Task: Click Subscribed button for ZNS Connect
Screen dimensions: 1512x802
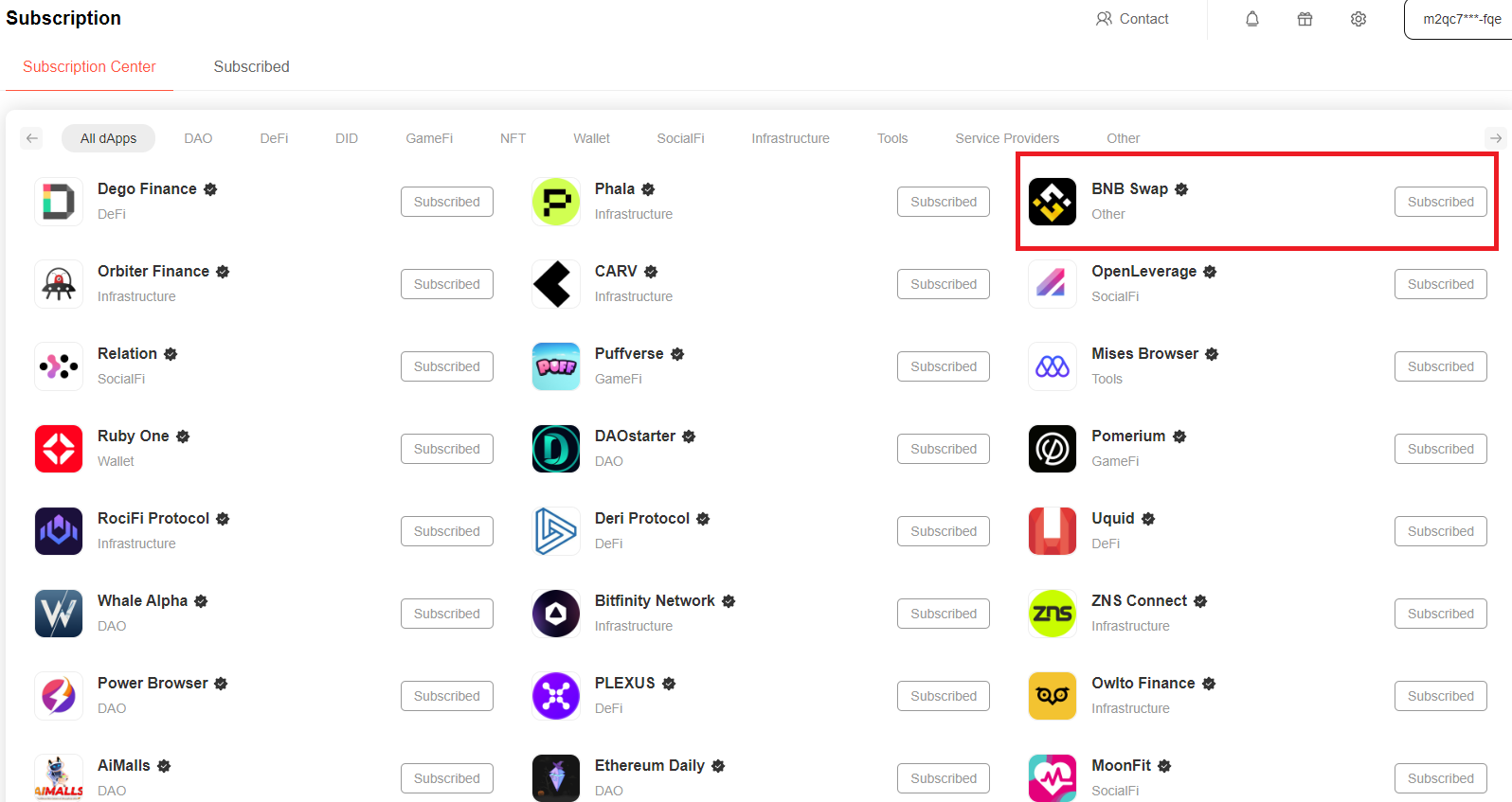Action: (x=1441, y=614)
